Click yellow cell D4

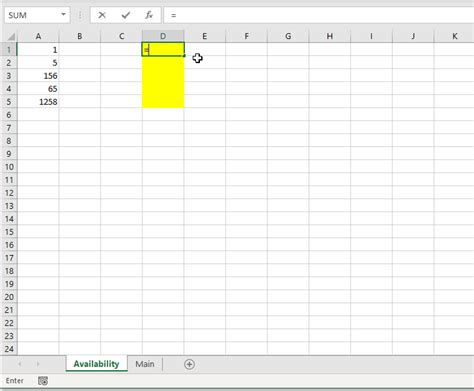pyautogui.click(x=163, y=89)
